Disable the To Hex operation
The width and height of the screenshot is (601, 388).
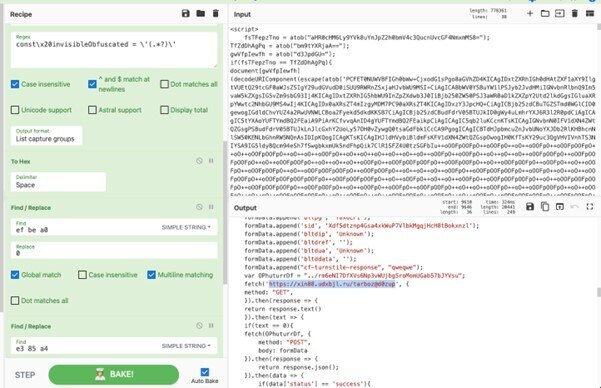pos(199,161)
